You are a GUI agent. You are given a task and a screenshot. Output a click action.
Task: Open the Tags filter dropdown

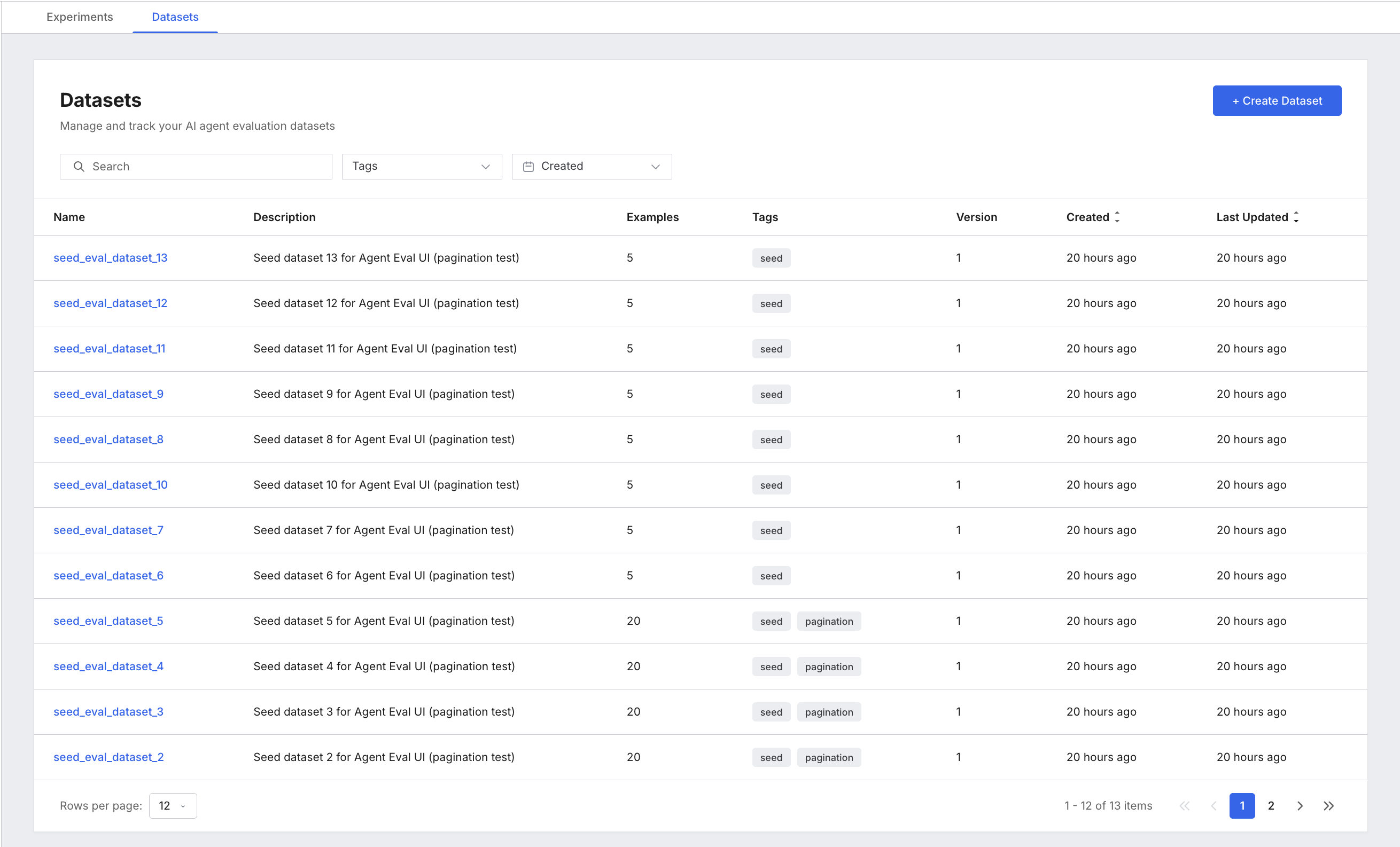(422, 166)
